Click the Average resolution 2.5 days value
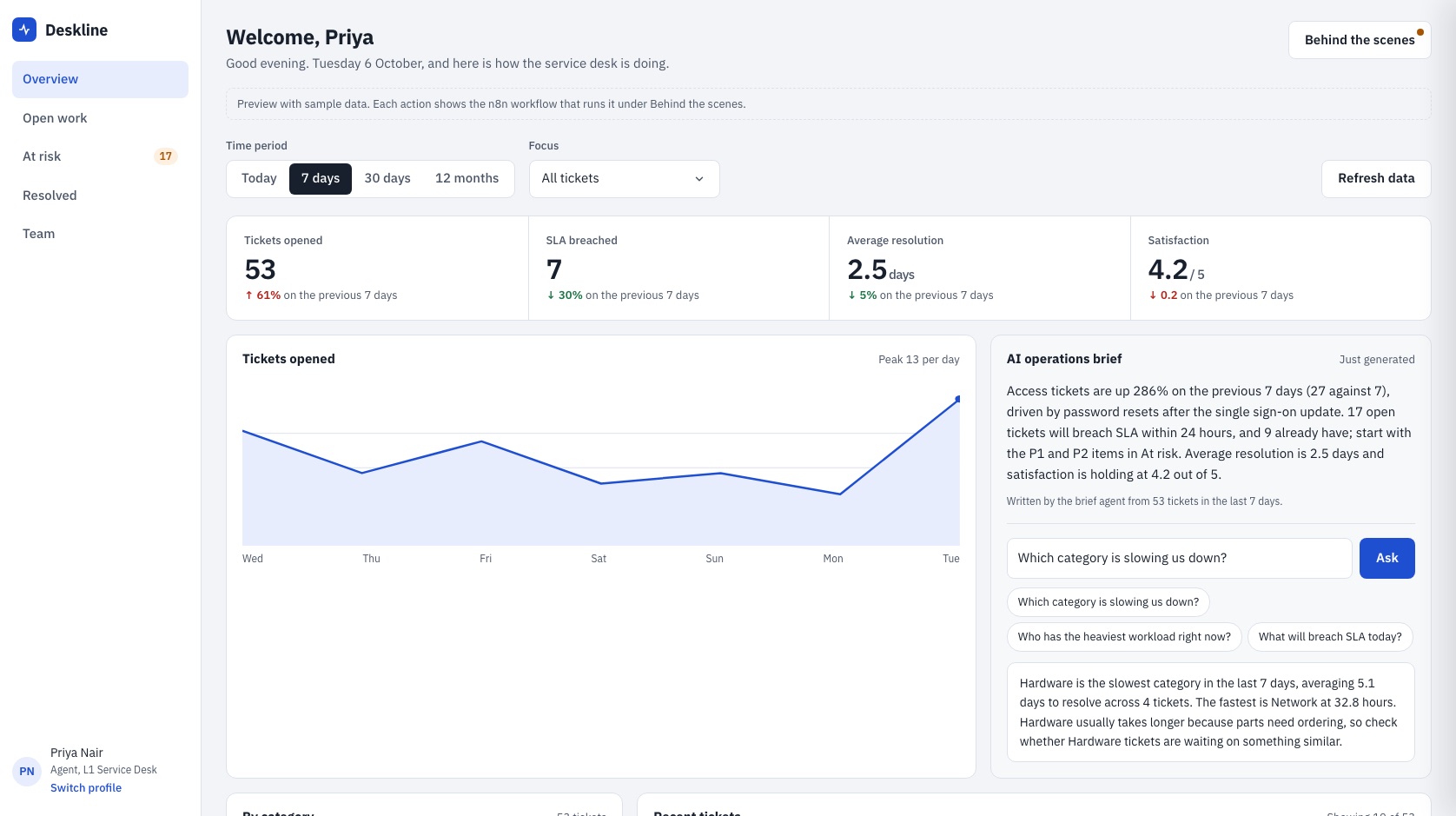This screenshot has width=1456, height=816. pos(881,270)
